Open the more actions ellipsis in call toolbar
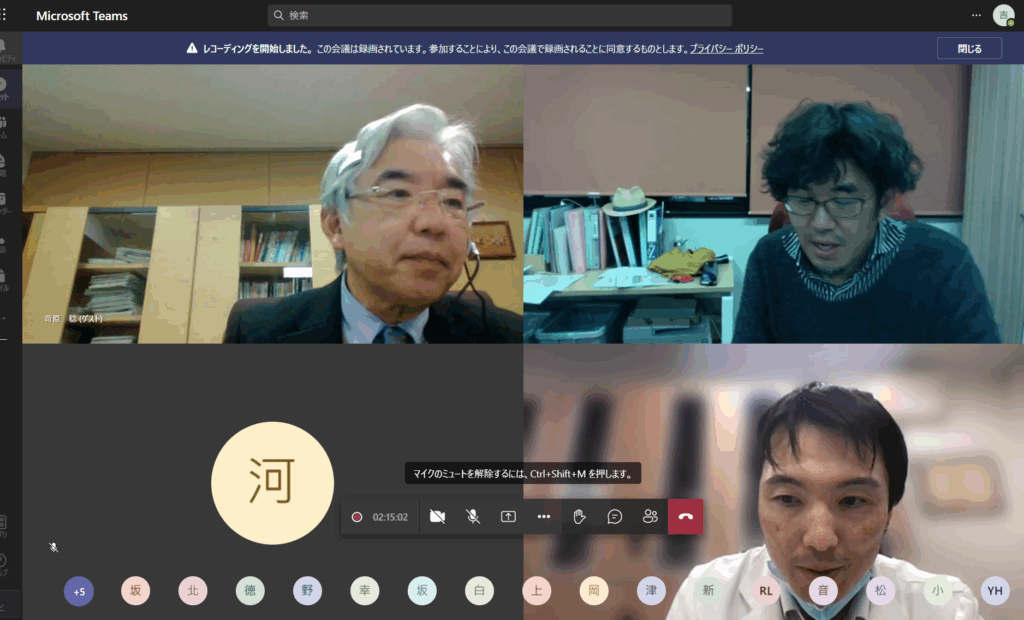The width and height of the screenshot is (1024, 620). (544, 517)
